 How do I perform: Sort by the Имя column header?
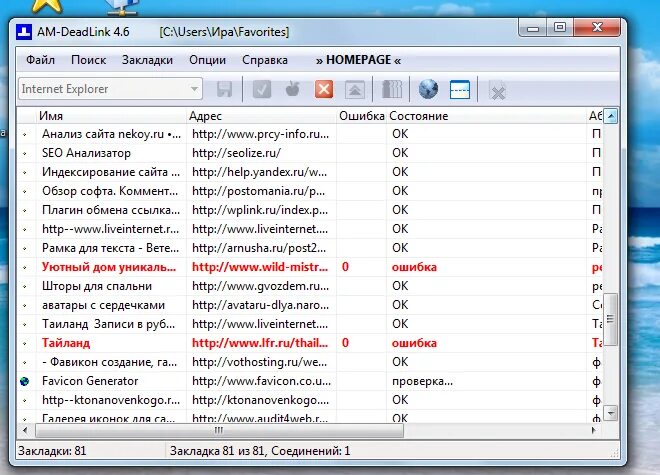[x=111, y=116]
